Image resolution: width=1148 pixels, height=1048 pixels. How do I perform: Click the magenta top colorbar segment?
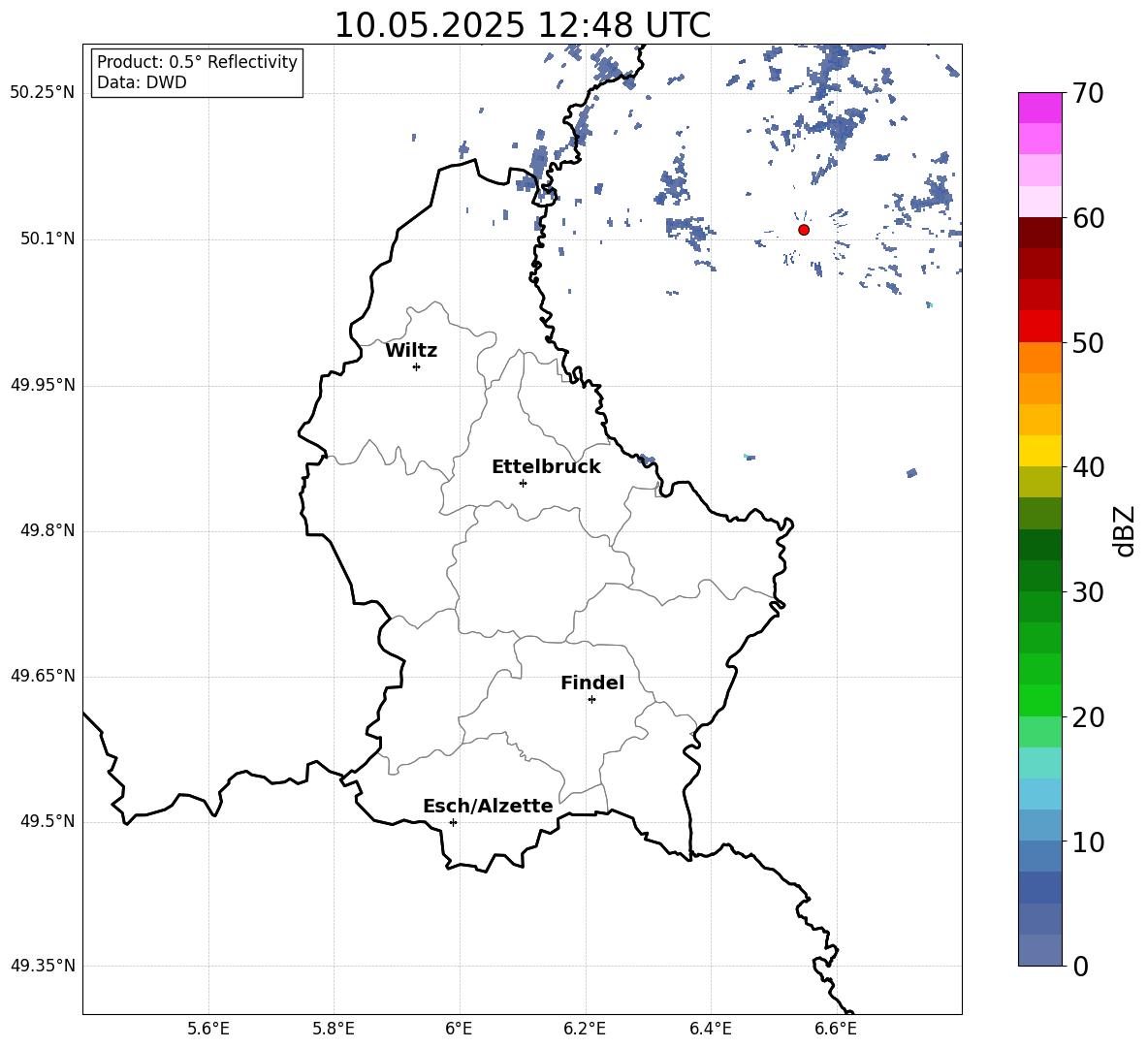pyautogui.click(x=1039, y=108)
